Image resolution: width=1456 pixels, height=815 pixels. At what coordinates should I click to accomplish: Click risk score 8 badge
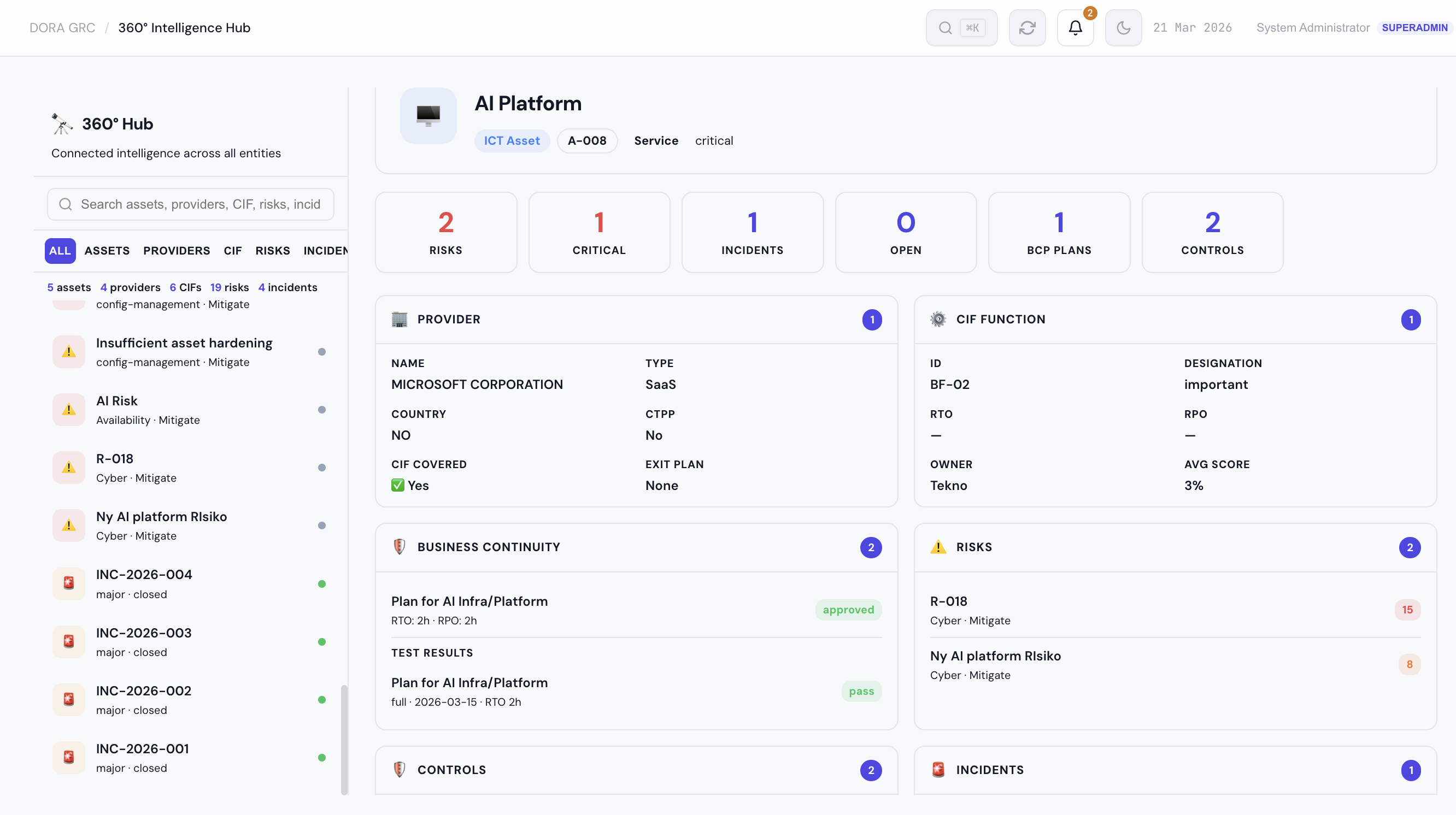tap(1410, 664)
